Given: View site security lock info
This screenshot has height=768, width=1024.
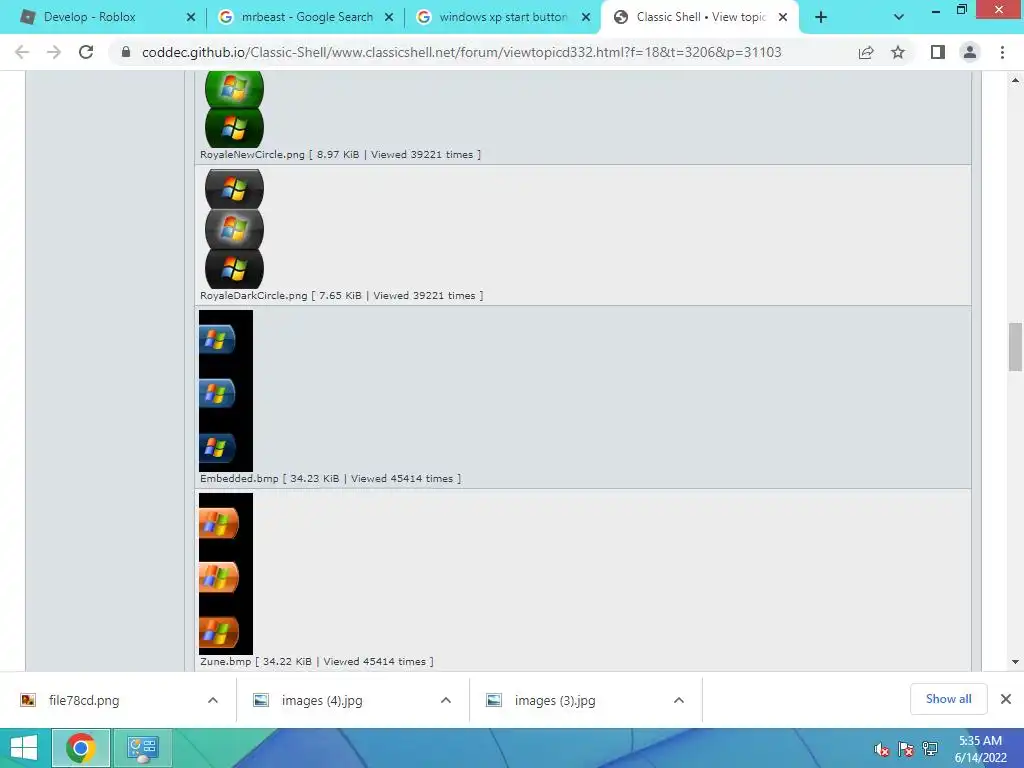Looking at the screenshot, I should tap(126, 52).
